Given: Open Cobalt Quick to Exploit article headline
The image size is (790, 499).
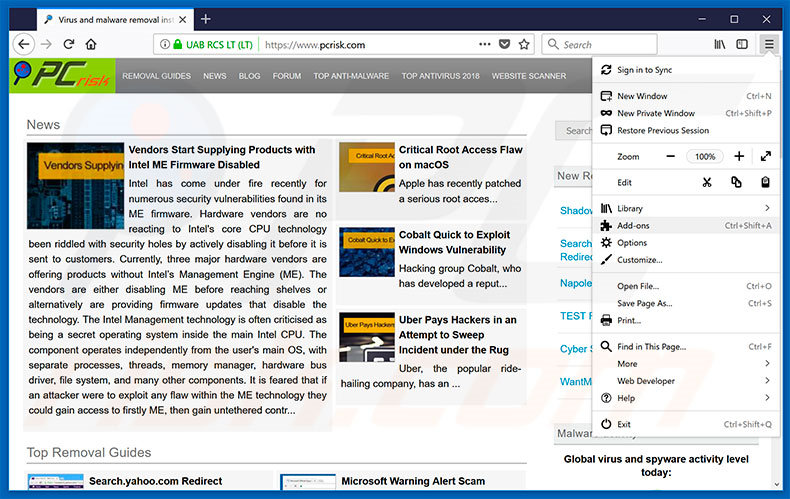Looking at the screenshot, I should click(454, 242).
